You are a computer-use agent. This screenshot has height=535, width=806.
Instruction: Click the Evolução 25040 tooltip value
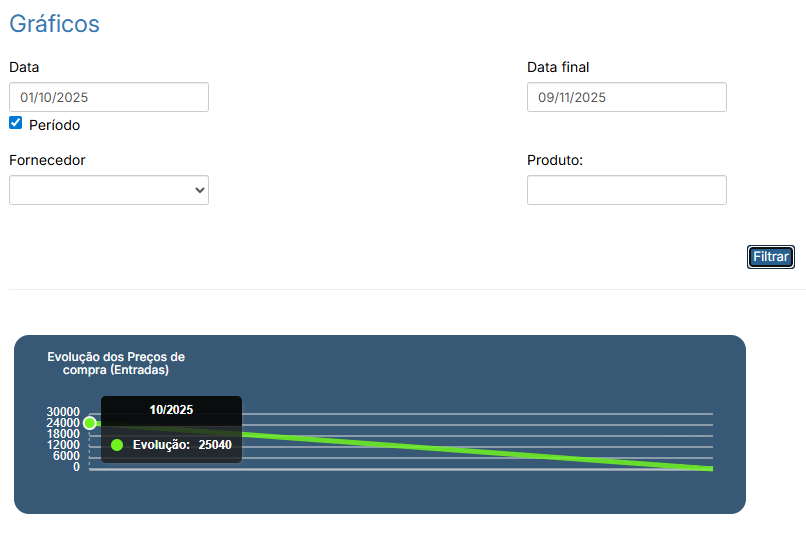click(214, 445)
